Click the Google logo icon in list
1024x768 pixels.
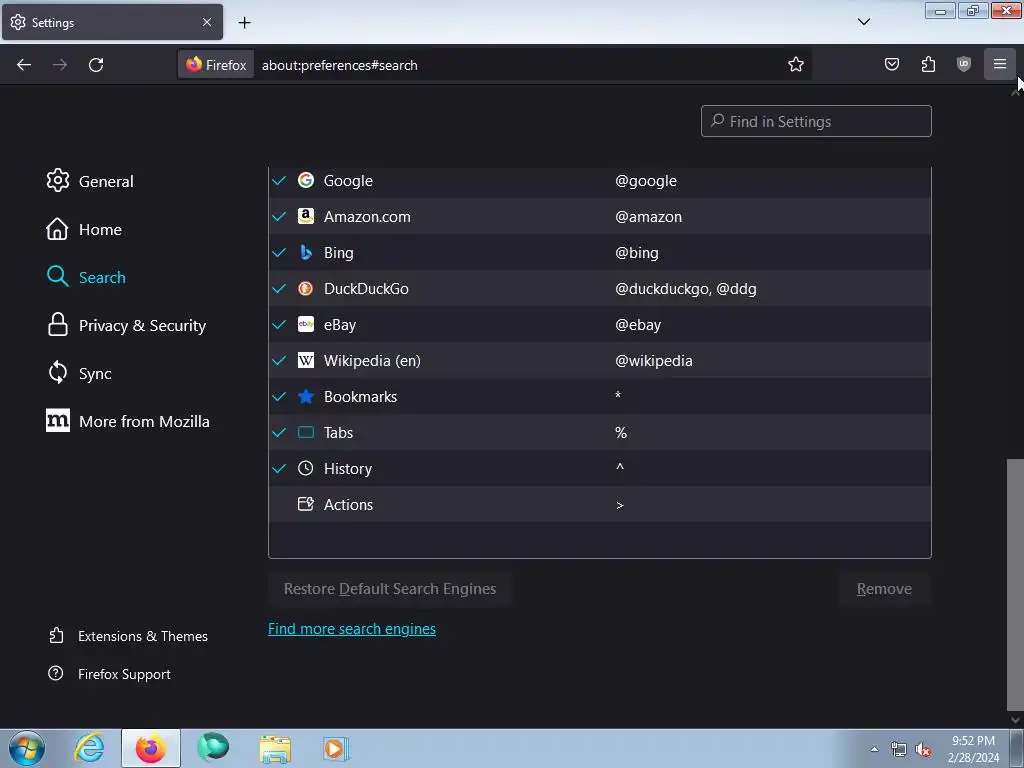306,180
